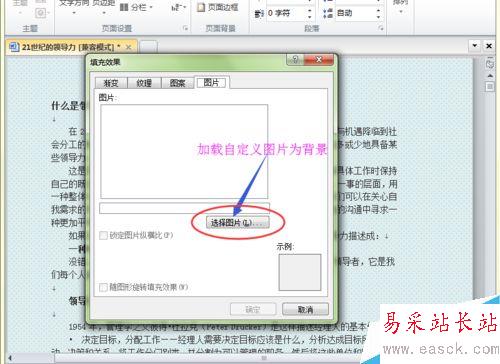Click the 选择图片 (Select Picture) button
The image size is (500, 364).
238,222
